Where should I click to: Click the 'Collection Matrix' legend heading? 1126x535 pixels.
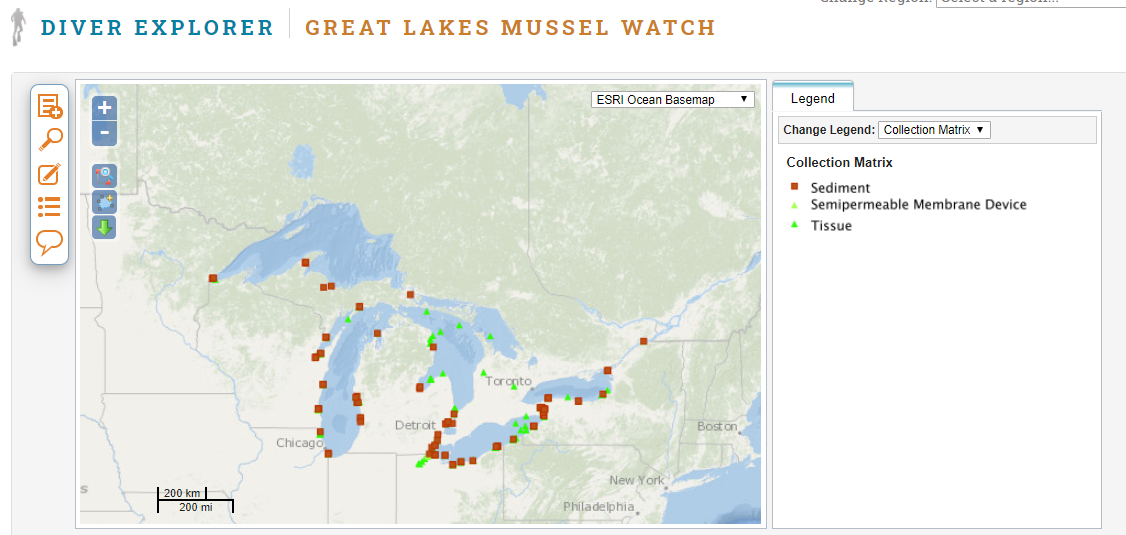pos(839,162)
